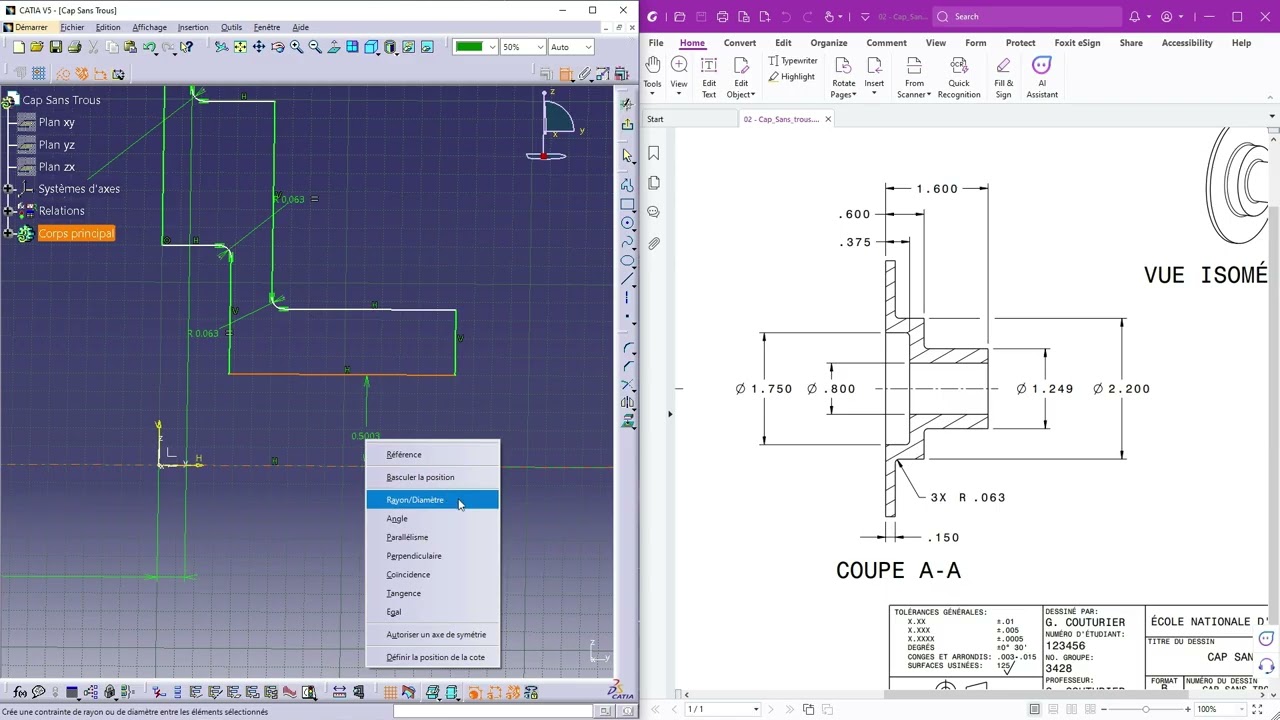Click the Save icon in CATIA toolbar
The width and height of the screenshot is (1280, 720).
click(x=56, y=47)
